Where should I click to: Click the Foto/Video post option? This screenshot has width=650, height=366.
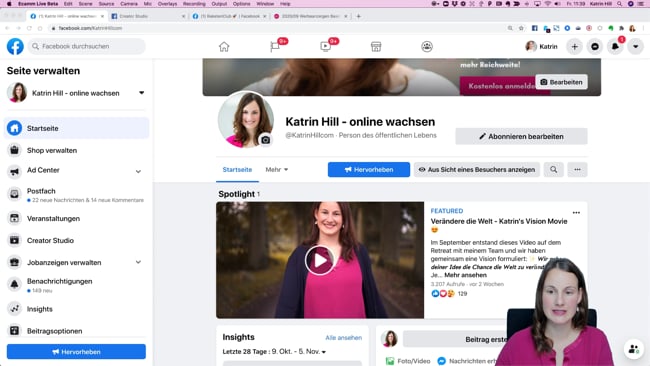tap(408, 361)
